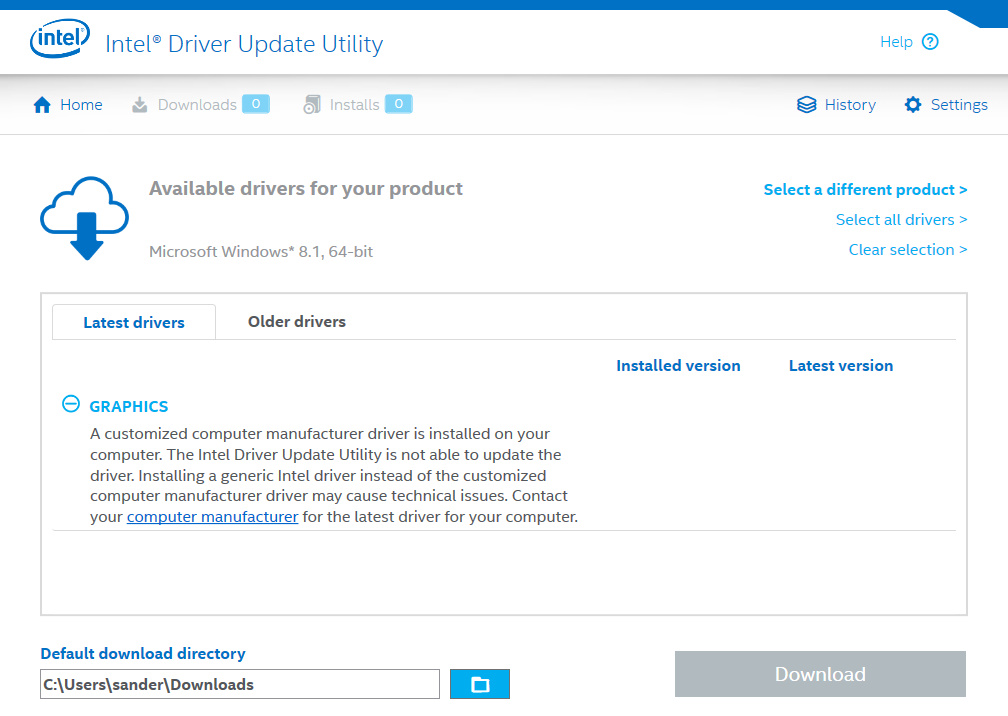This screenshot has width=1008, height=716.
Task: Click the Help link text
Action: [x=896, y=42]
